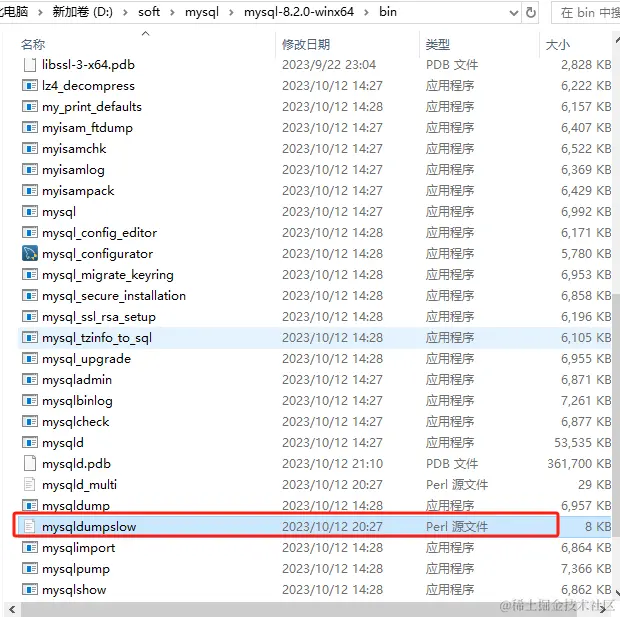The image size is (620, 617).
Task: Click the horizontal scrollbar left arrow
Action: pyautogui.click(x=12, y=609)
